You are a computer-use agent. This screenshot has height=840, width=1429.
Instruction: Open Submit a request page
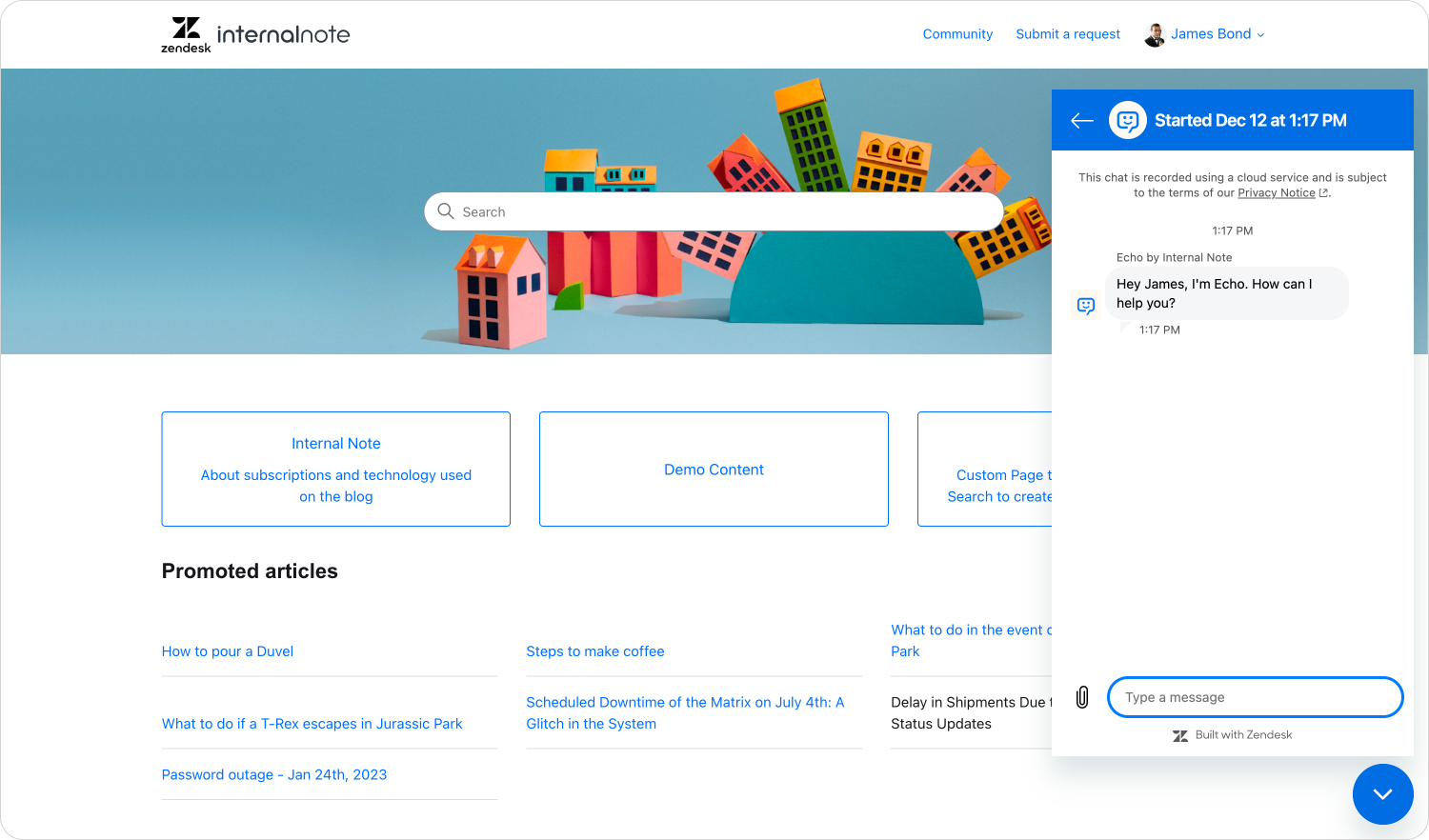point(1068,34)
